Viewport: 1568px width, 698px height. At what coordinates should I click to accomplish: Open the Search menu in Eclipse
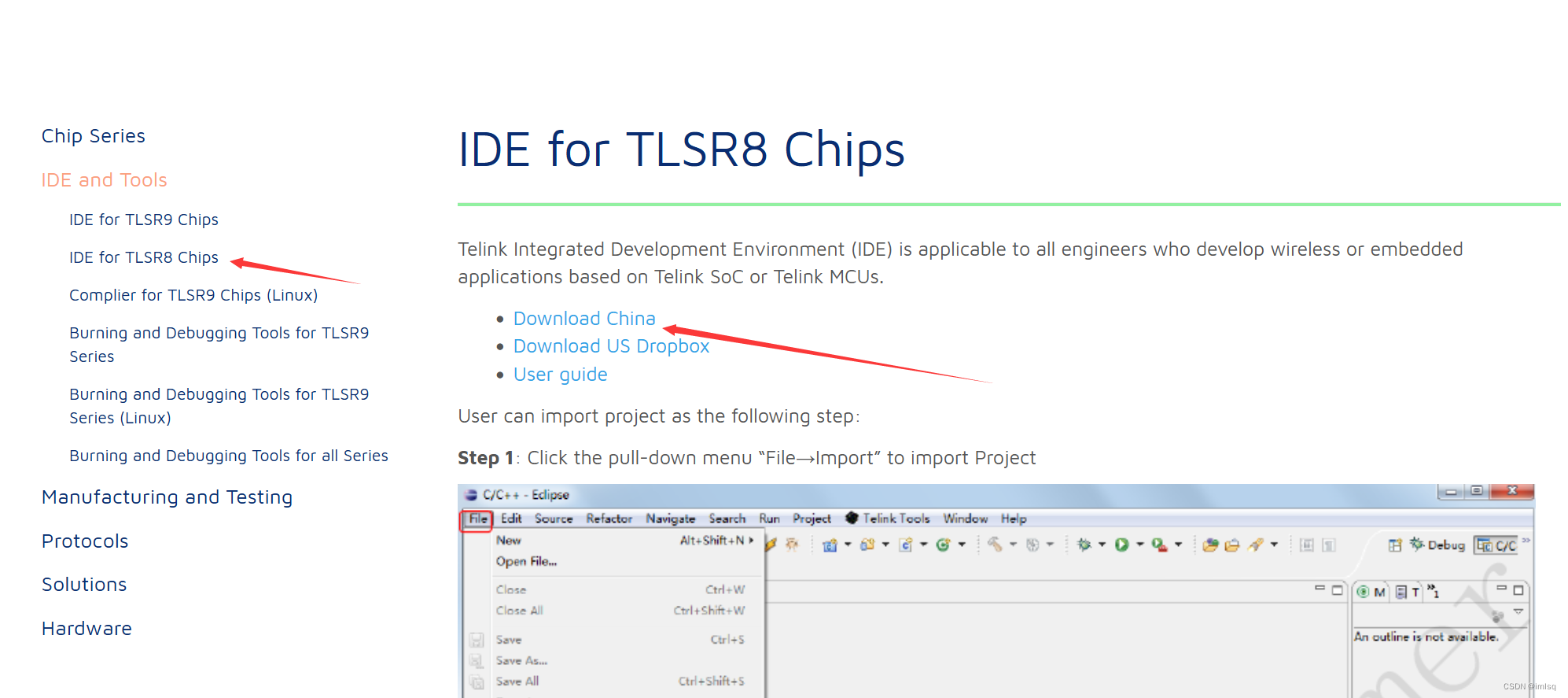[x=727, y=519]
